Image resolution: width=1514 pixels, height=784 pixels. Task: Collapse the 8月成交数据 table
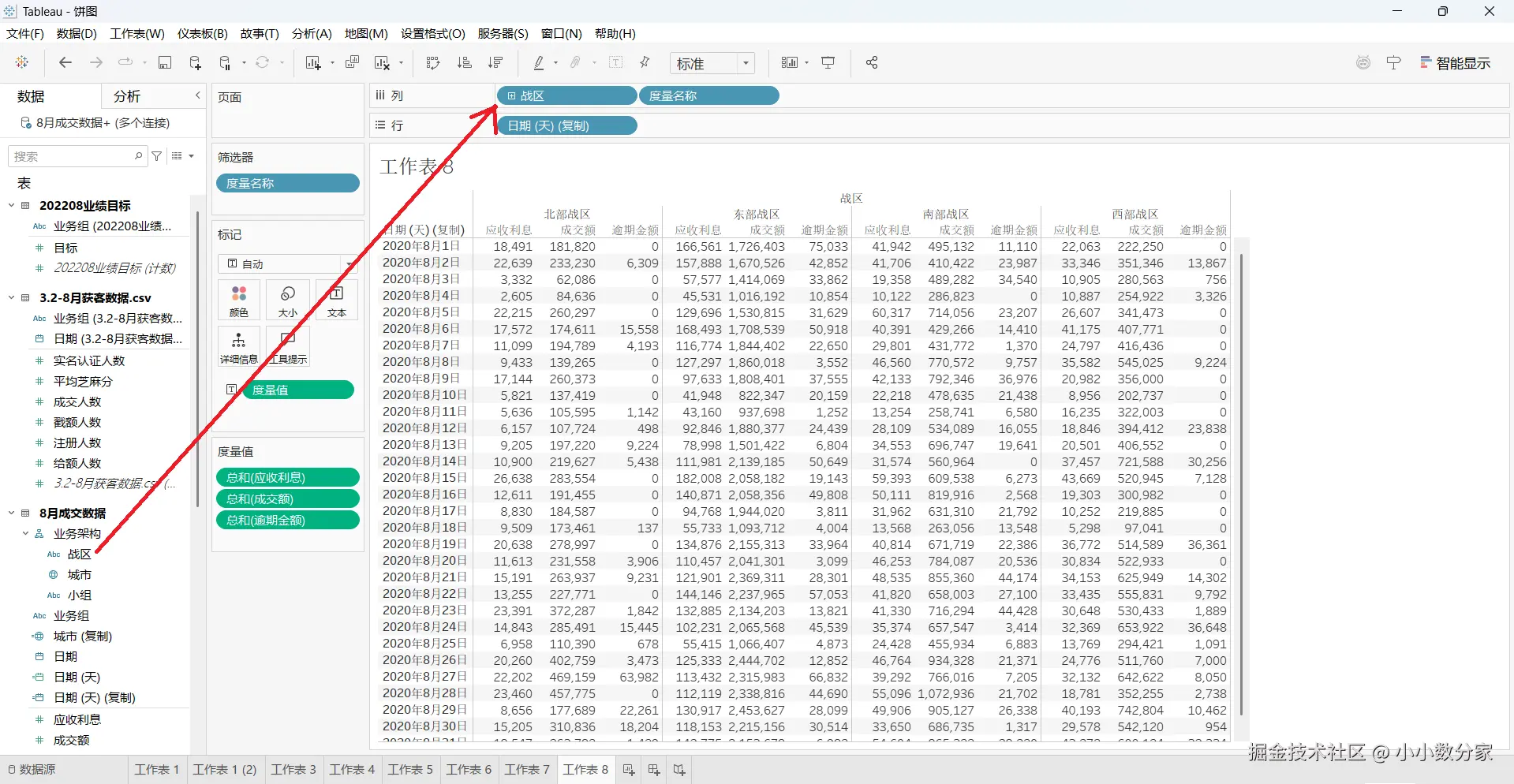pyautogui.click(x=12, y=513)
